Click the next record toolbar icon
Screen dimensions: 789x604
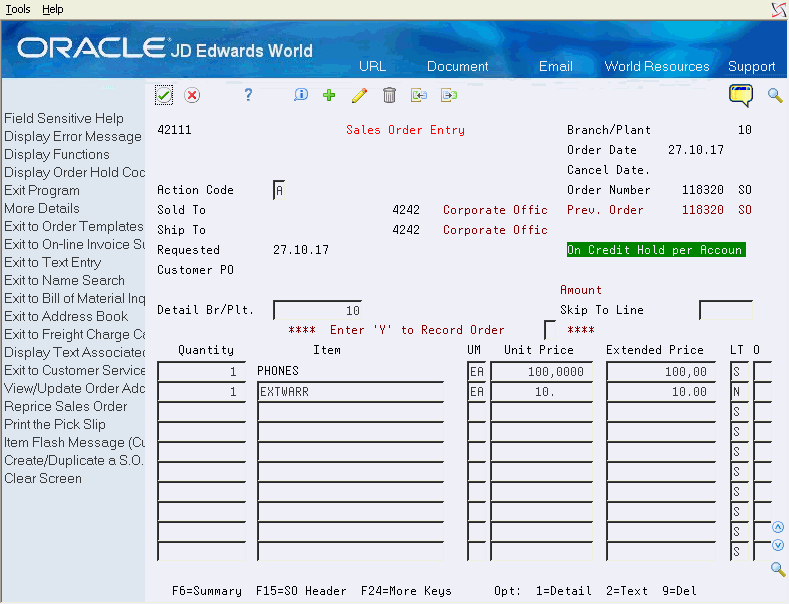[x=449, y=95]
